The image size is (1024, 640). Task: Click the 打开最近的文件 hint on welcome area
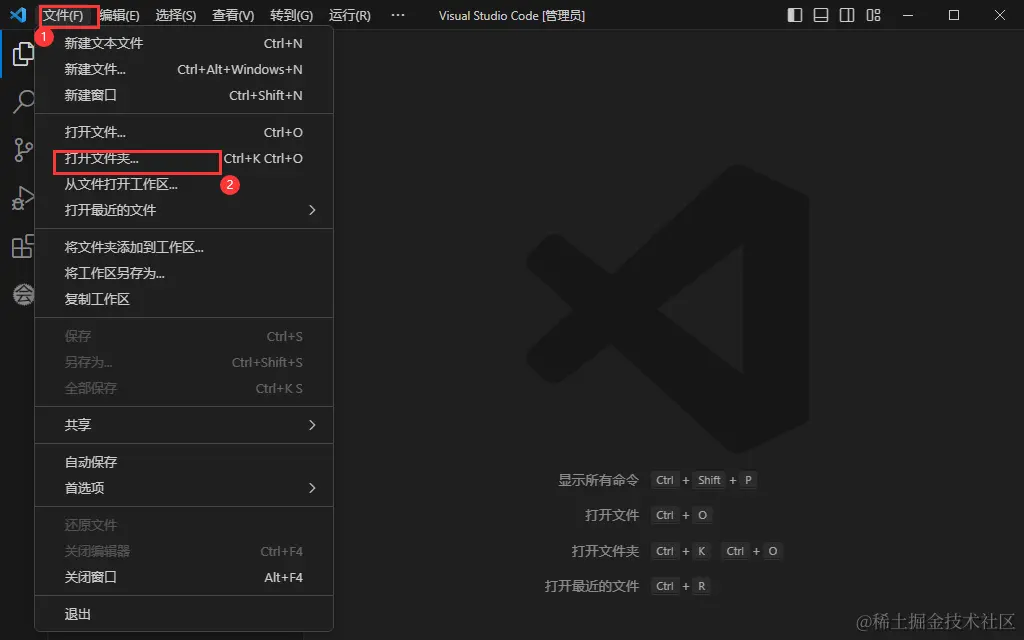tap(592, 586)
